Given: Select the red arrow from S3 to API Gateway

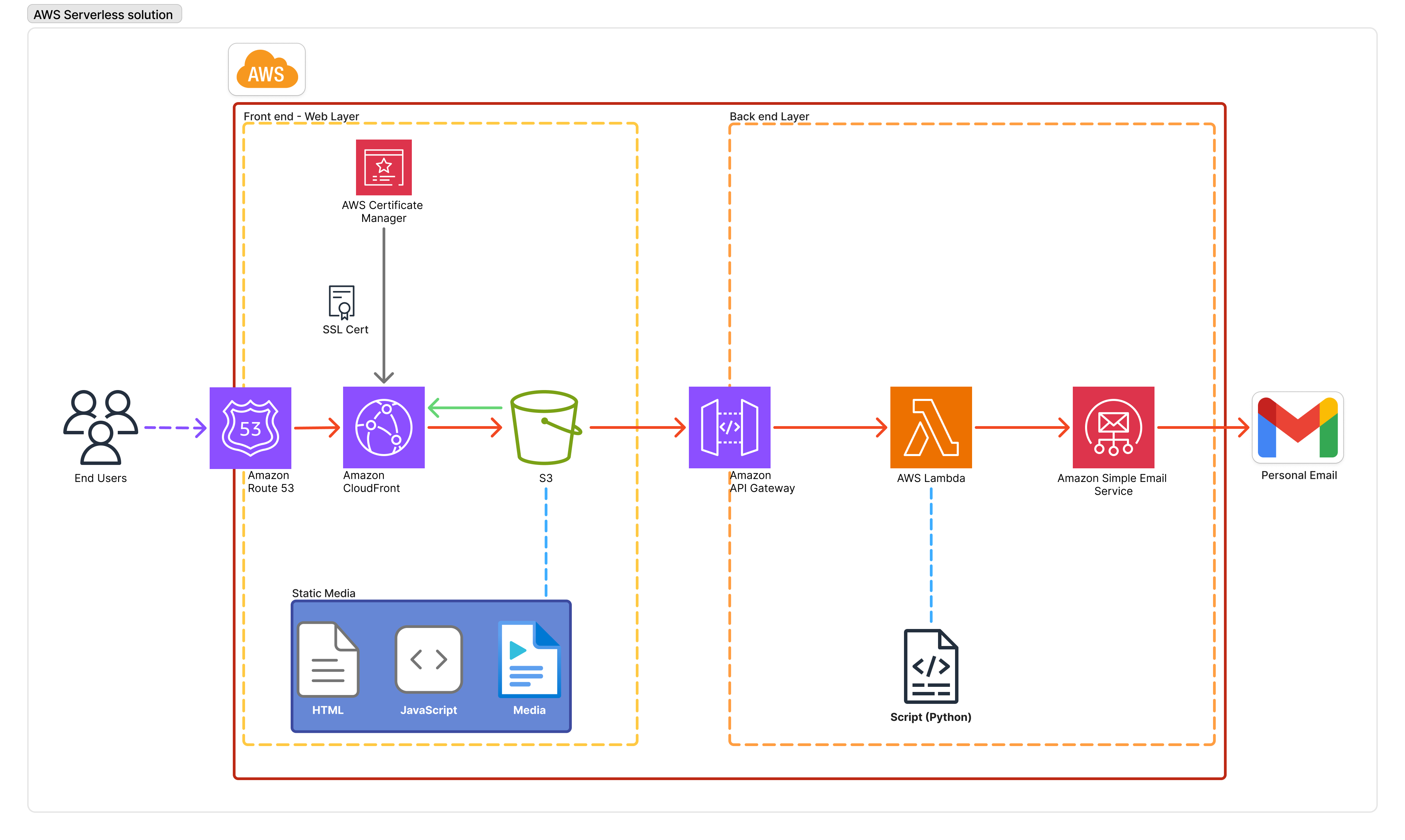Looking at the screenshot, I should pyautogui.click(x=637, y=427).
